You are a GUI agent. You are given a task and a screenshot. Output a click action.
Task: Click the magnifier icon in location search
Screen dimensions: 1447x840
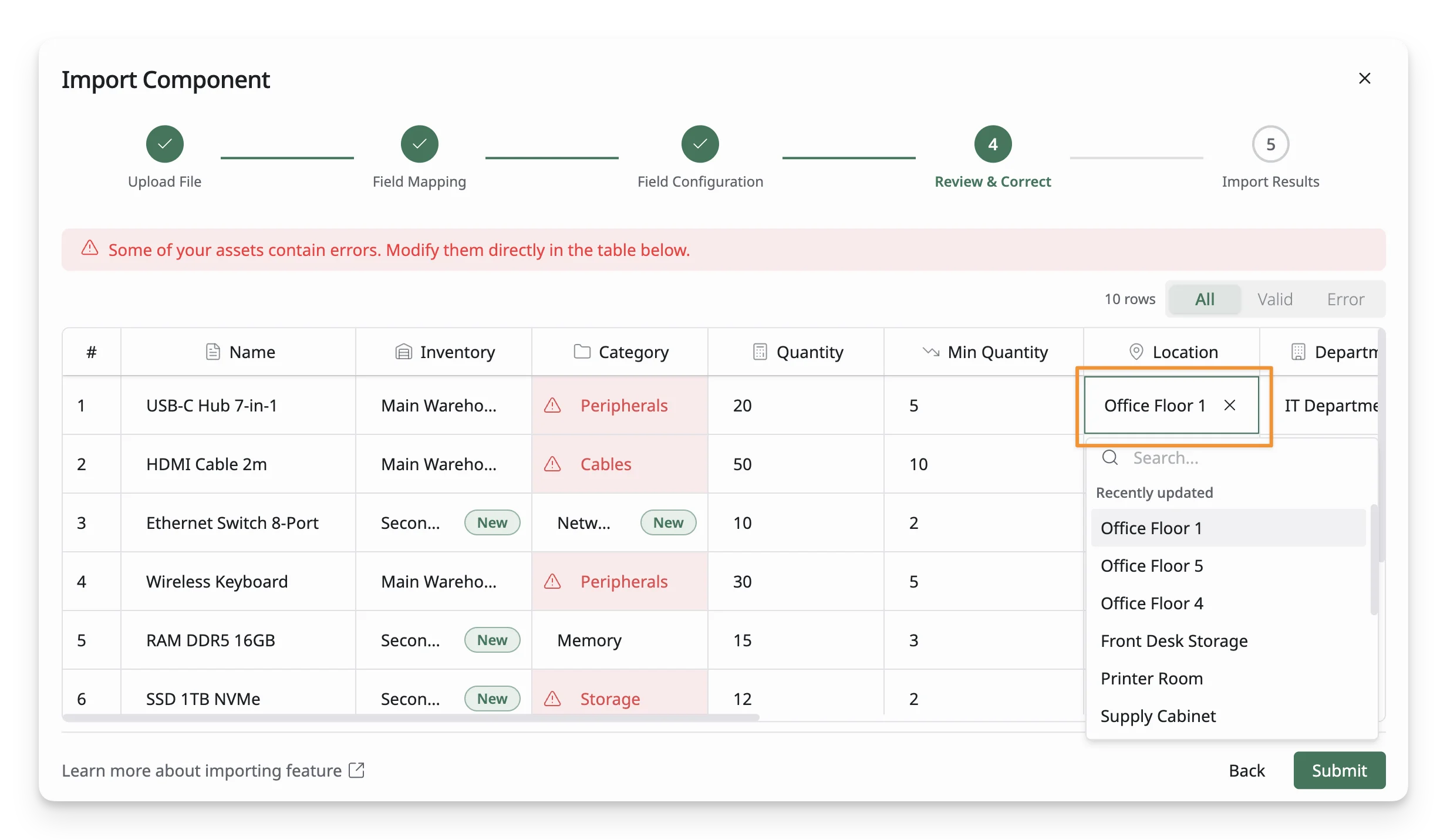pos(1110,457)
